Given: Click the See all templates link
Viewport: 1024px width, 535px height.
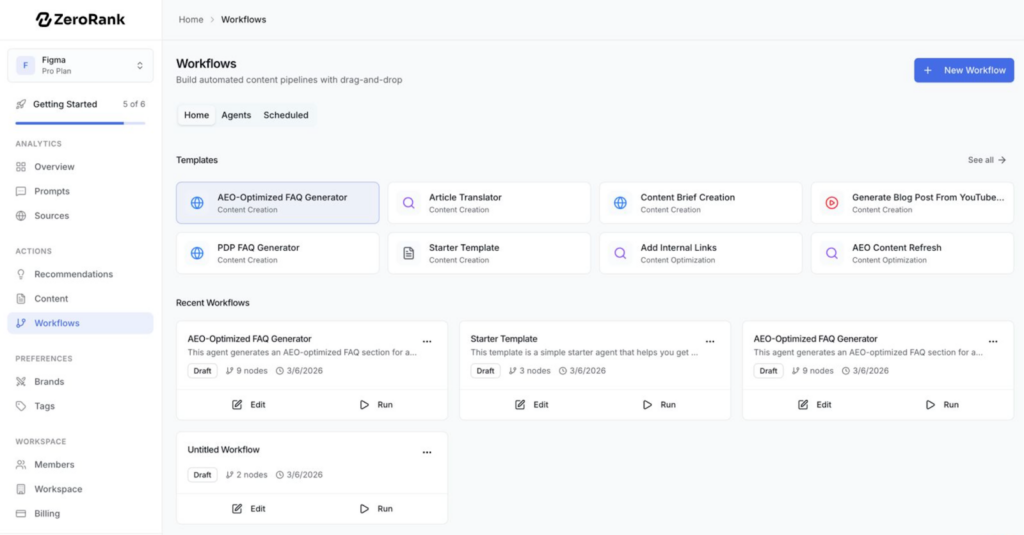Looking at the screenshot, I should coord(986,160).
